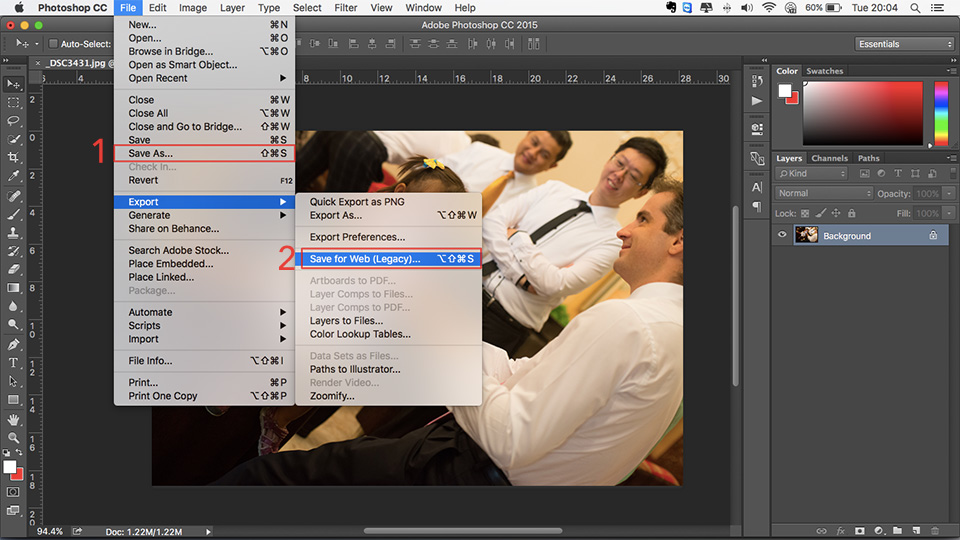Image resolution: width=960 pixels, height=540 pixels.
Task: Switch to the Paths tab
Action: (x=868, y=158)
